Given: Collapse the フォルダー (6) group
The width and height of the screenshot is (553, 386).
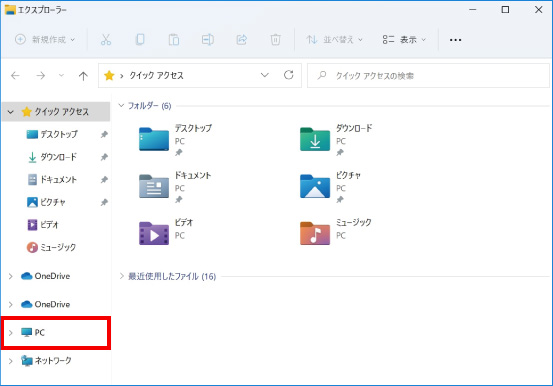Looking at the screenshot, I should click(x=121, y=105).
